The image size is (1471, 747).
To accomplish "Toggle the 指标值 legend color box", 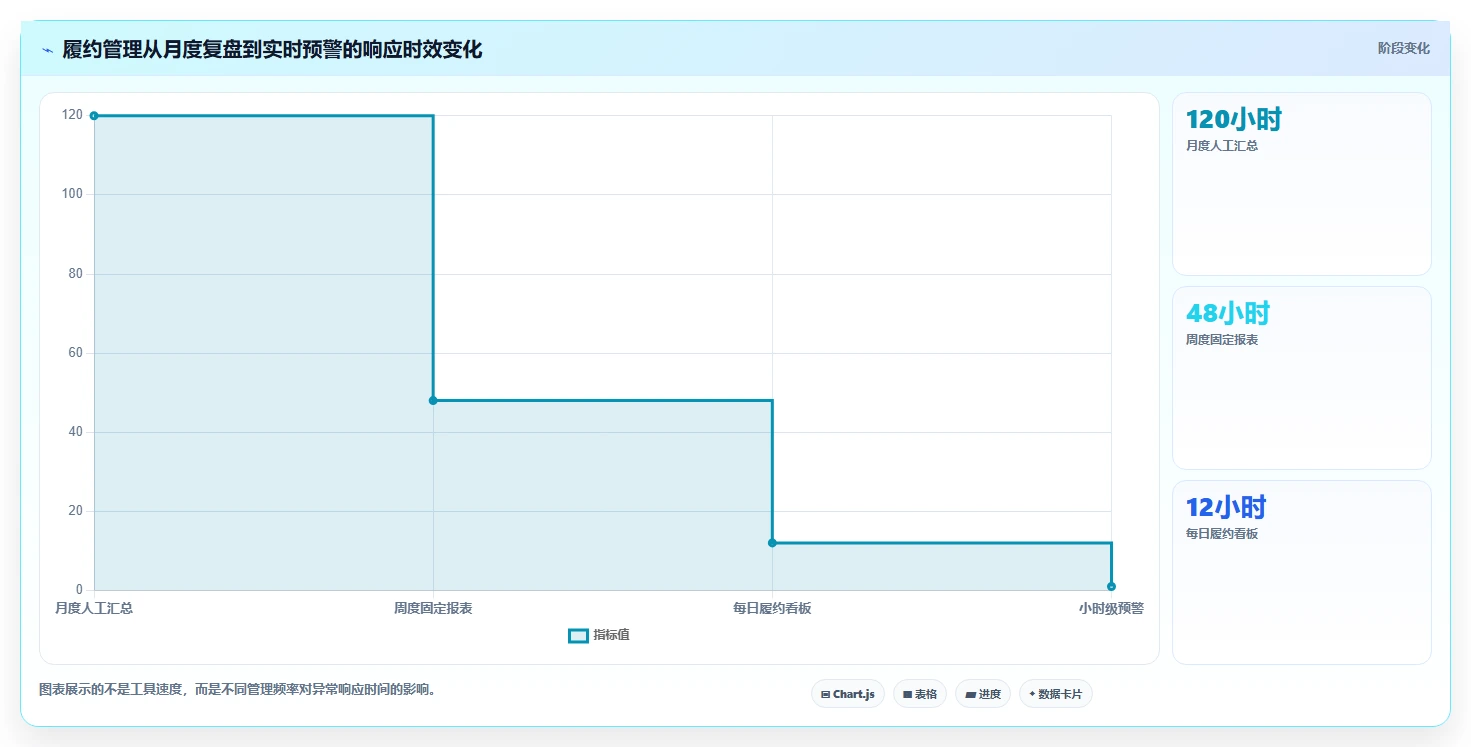I will (578, 635).
